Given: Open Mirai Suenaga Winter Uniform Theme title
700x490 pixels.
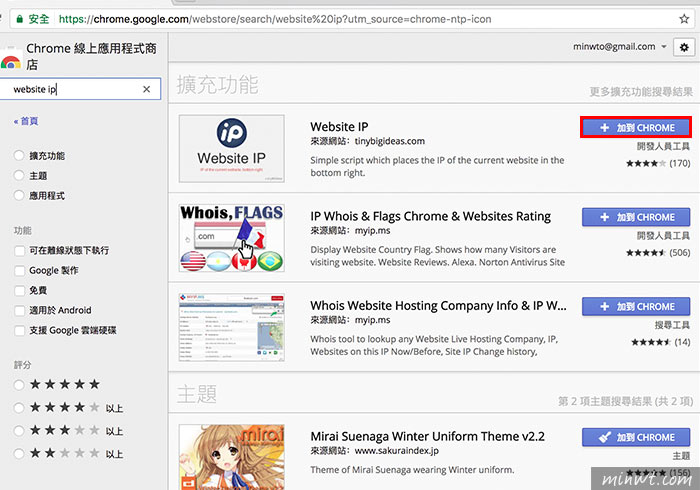Looking at the screenshot, I should pyautogui.click(x=428, y=436).
